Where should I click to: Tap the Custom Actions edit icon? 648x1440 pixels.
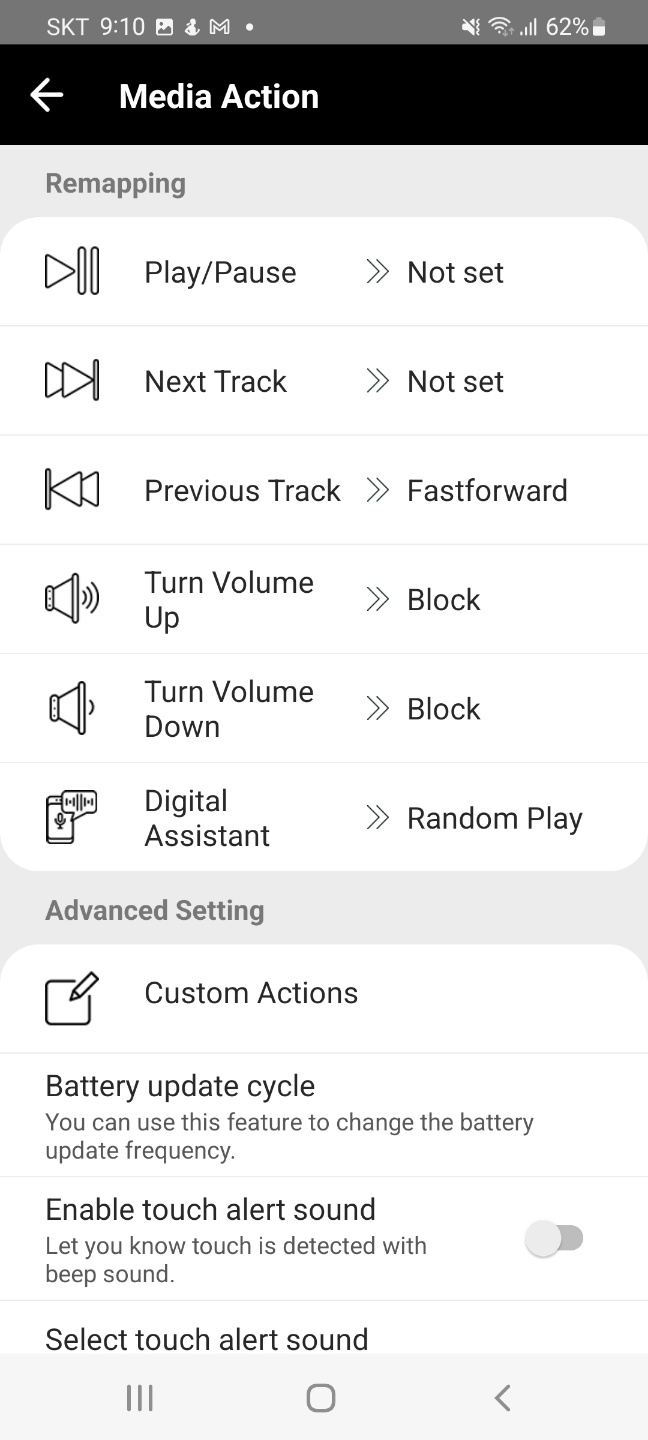coord(72,997)
